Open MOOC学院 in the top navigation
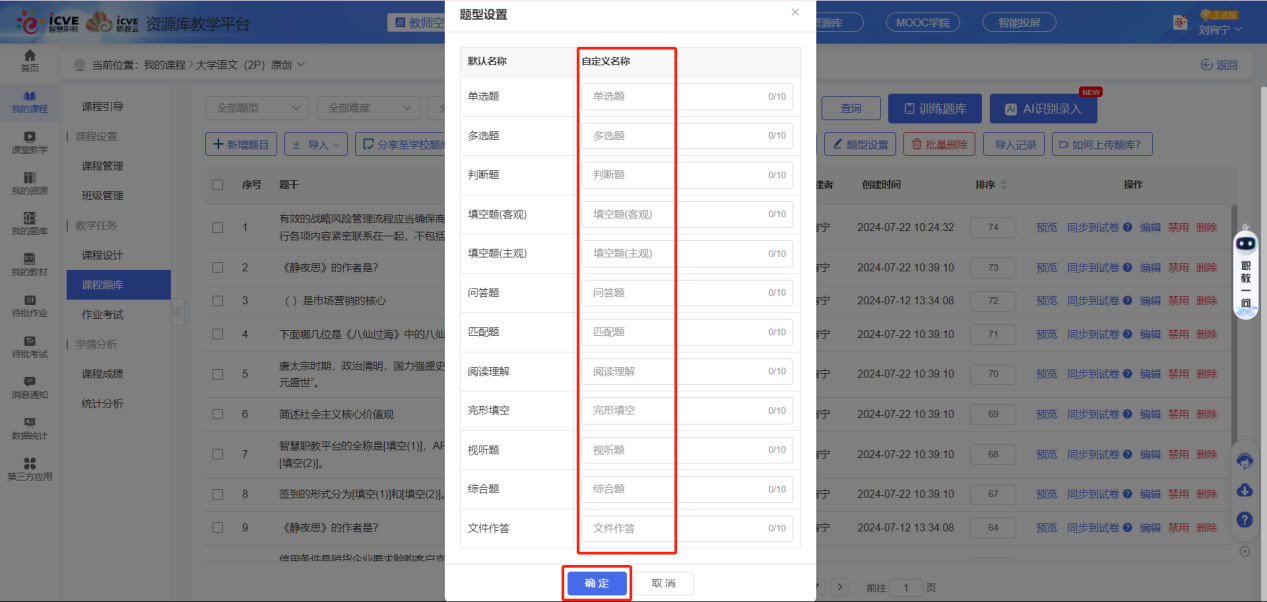Screen dimensions: 1267x602 924,21
